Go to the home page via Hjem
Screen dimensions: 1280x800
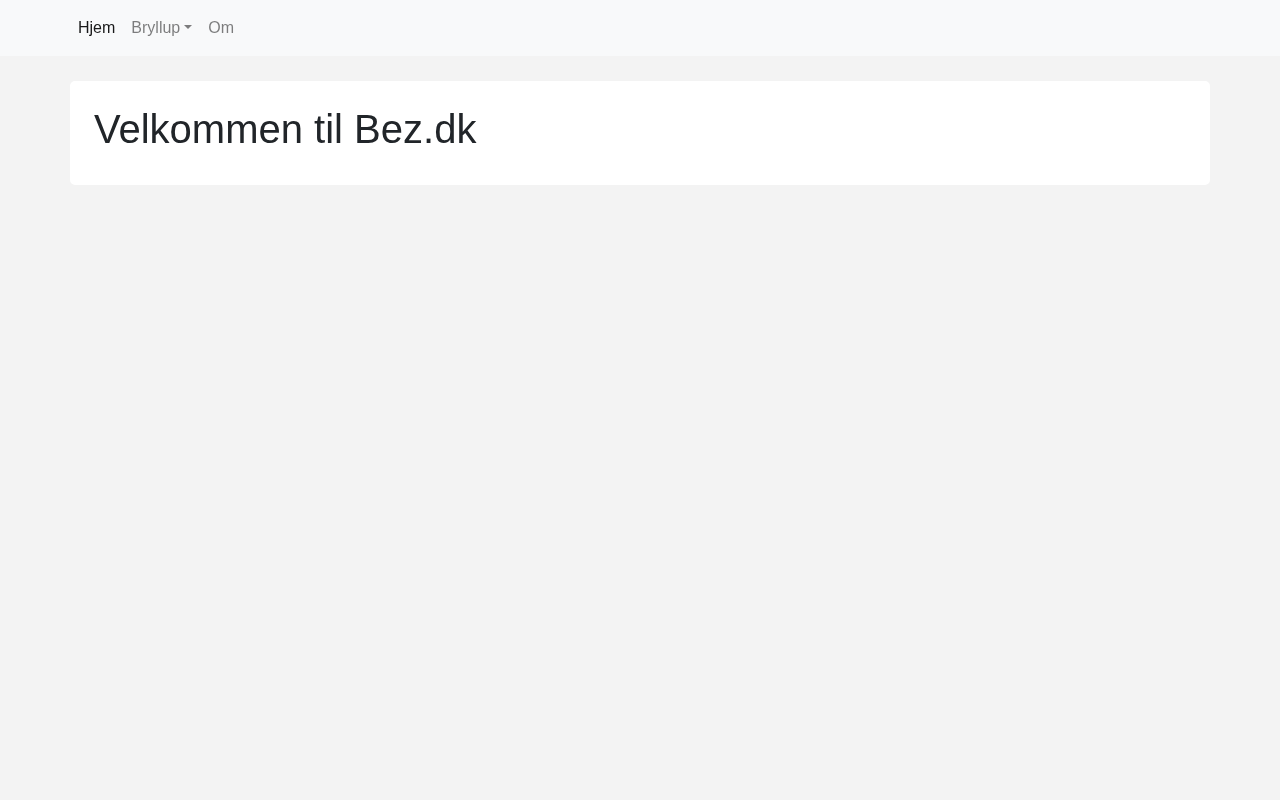[96, 28]
